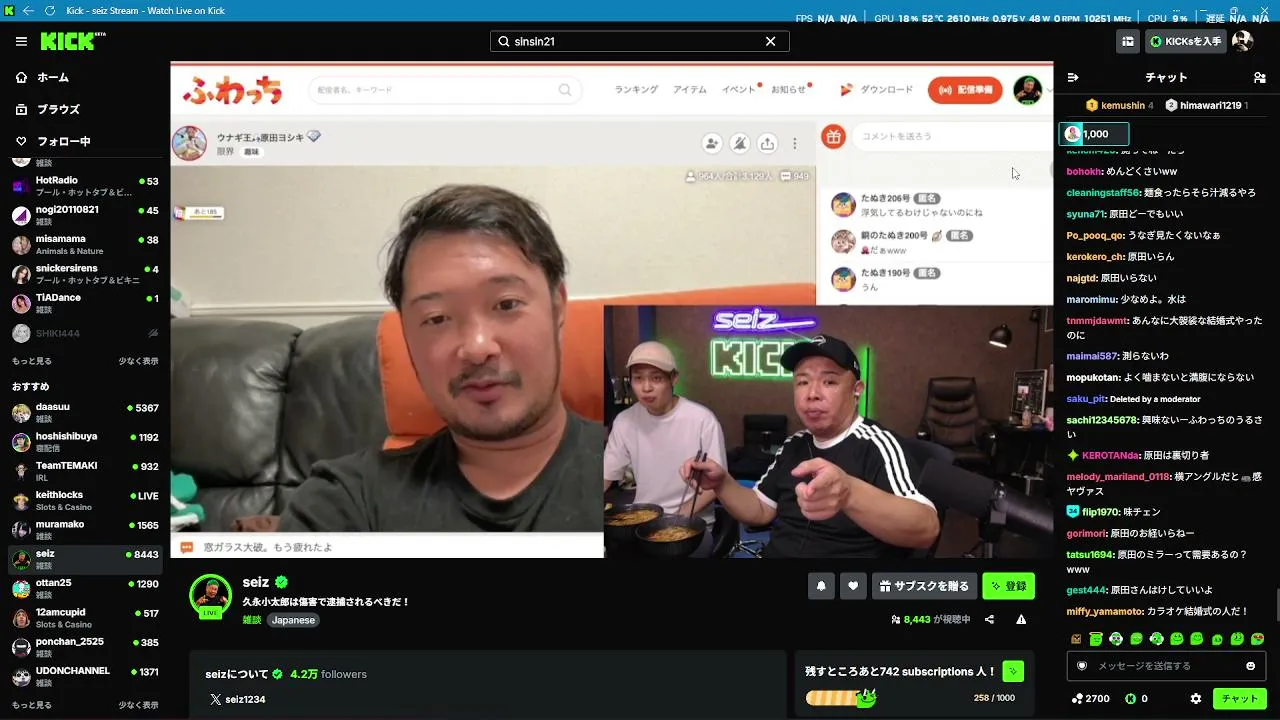Click the seiz LIVE avatar below the video
1280x720 pixels.
pyautogui.click(x=211, y=596)
